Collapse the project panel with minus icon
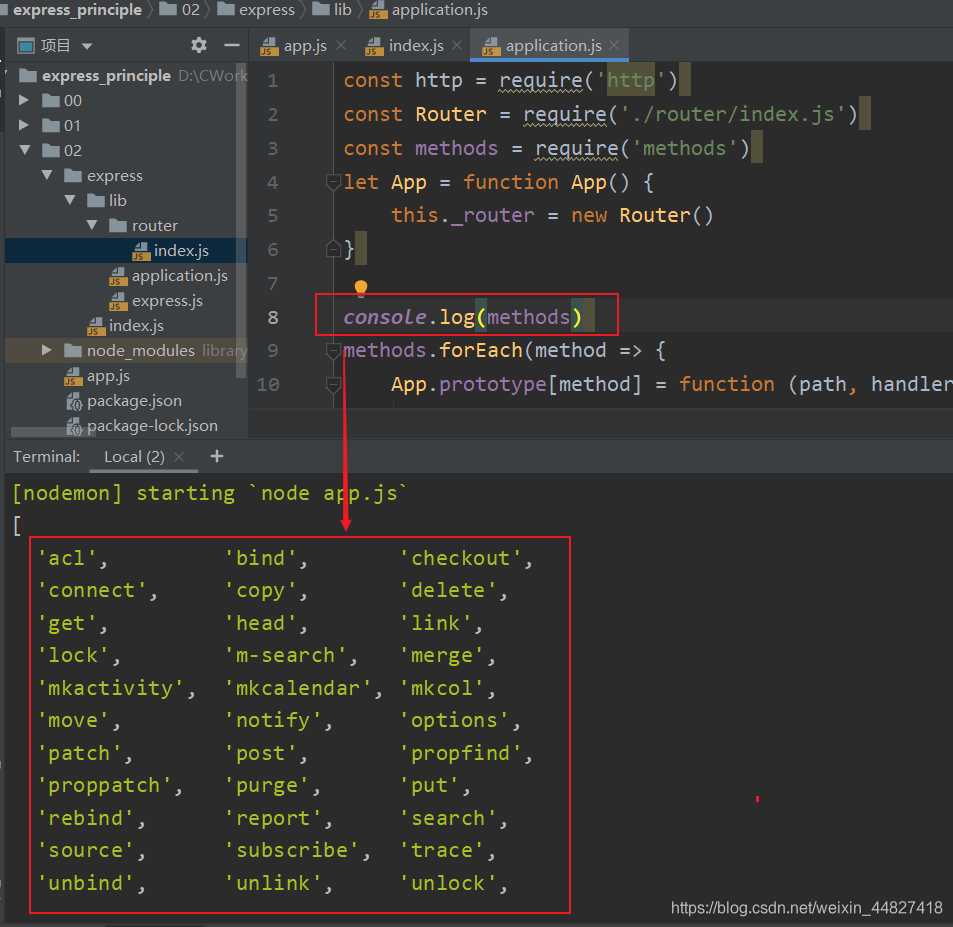Viewport: 953px width, 927px height. click(232, 45)
